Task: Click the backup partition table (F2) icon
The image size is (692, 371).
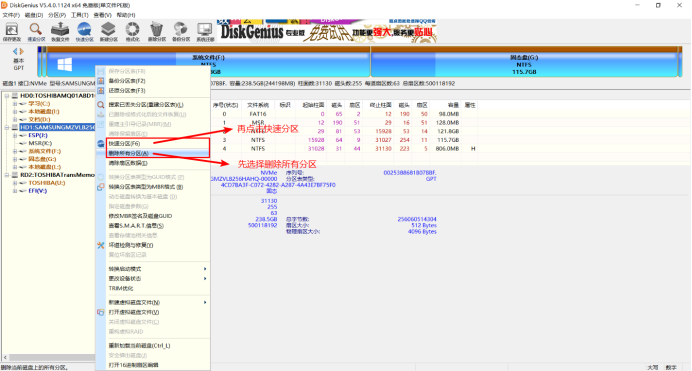Action: [101, 81]
